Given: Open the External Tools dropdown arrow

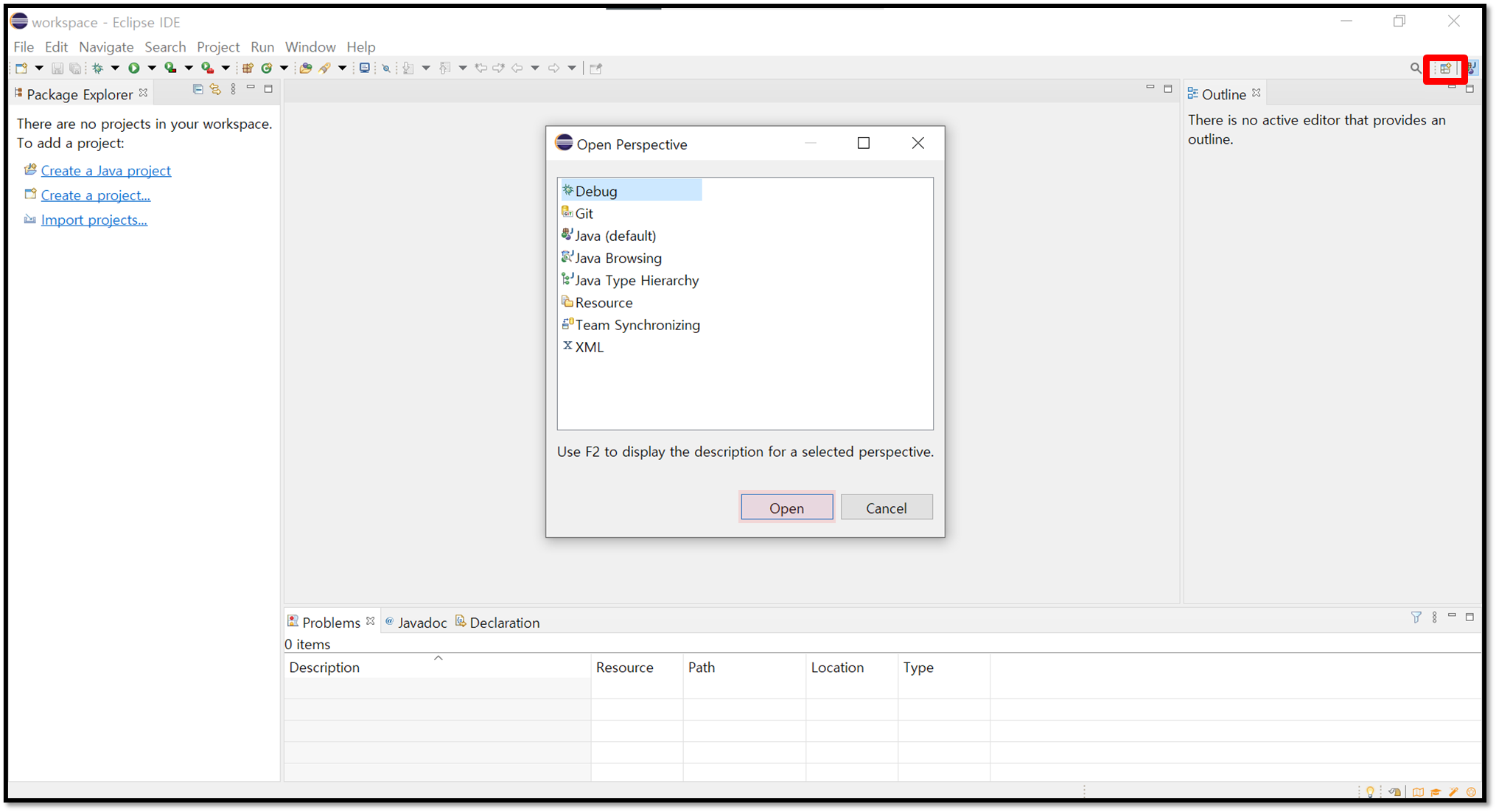Looking at the screenshot, I should [x=226, y=68].
